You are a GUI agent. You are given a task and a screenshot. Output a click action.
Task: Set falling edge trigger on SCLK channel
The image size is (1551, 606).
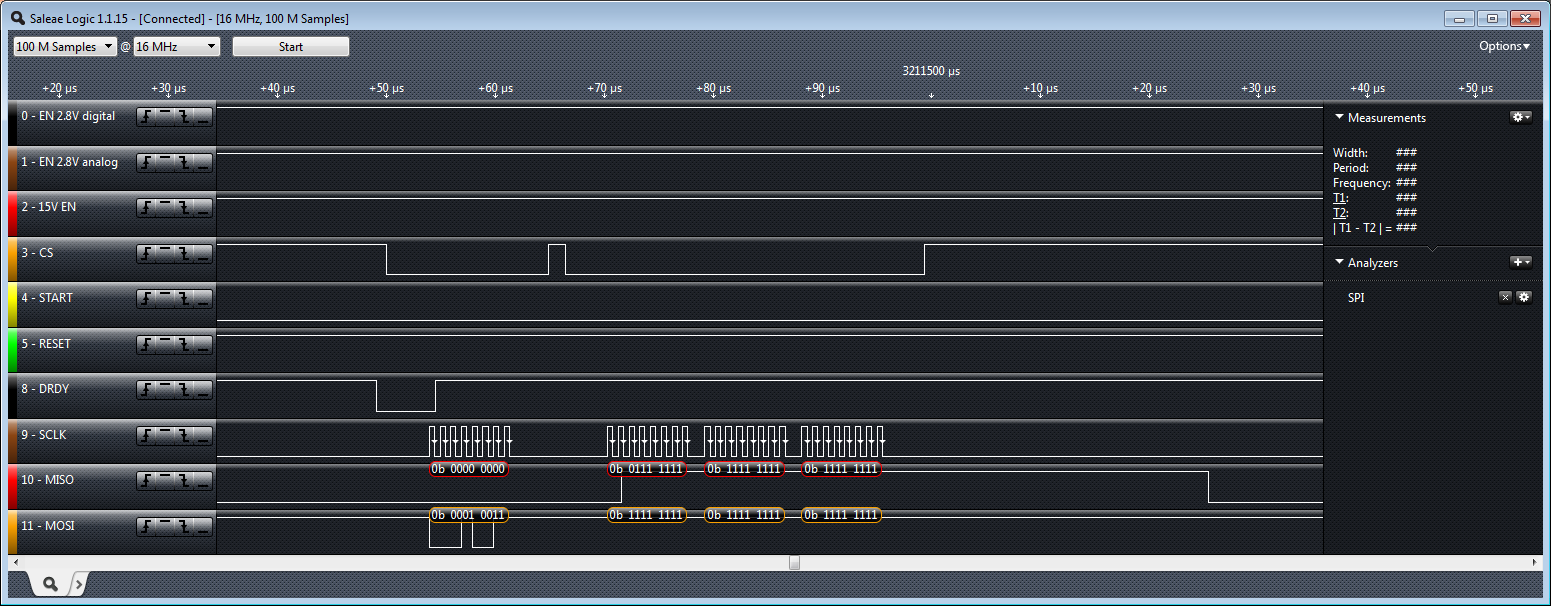click(x=185, y=435)
